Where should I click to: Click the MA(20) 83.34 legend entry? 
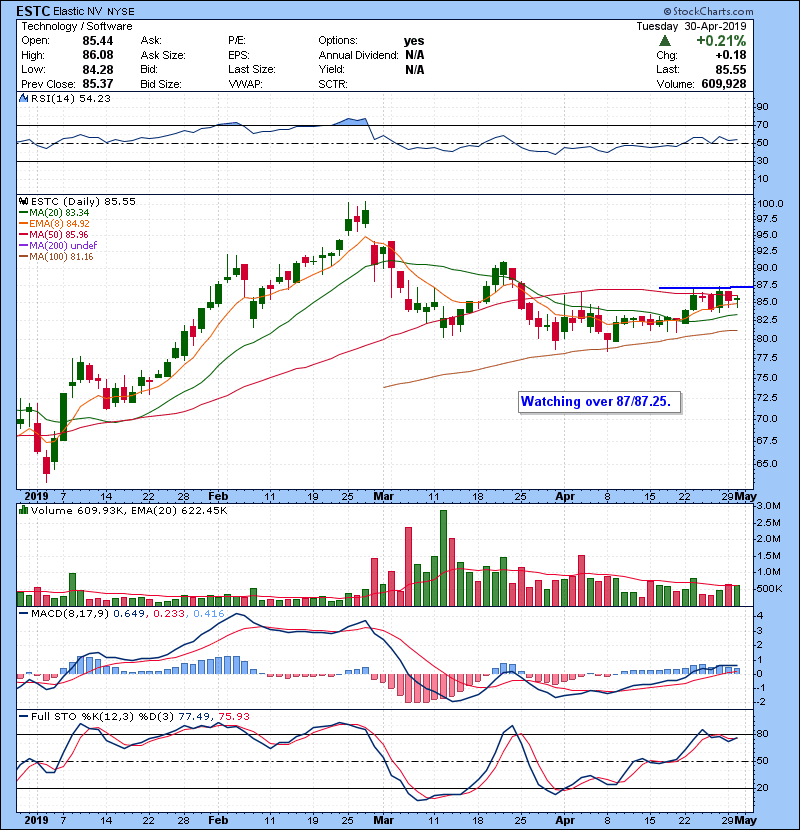pos(54,213)
